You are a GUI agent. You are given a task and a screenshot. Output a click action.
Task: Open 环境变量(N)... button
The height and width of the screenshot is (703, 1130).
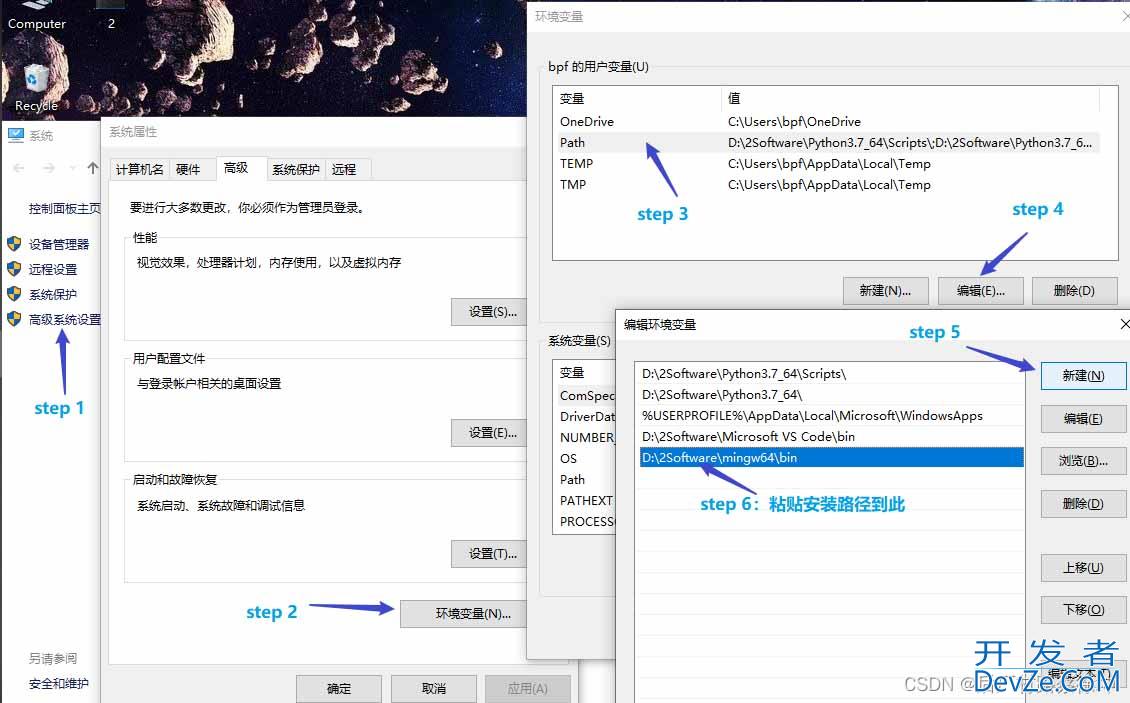click(x=464, y=614)
